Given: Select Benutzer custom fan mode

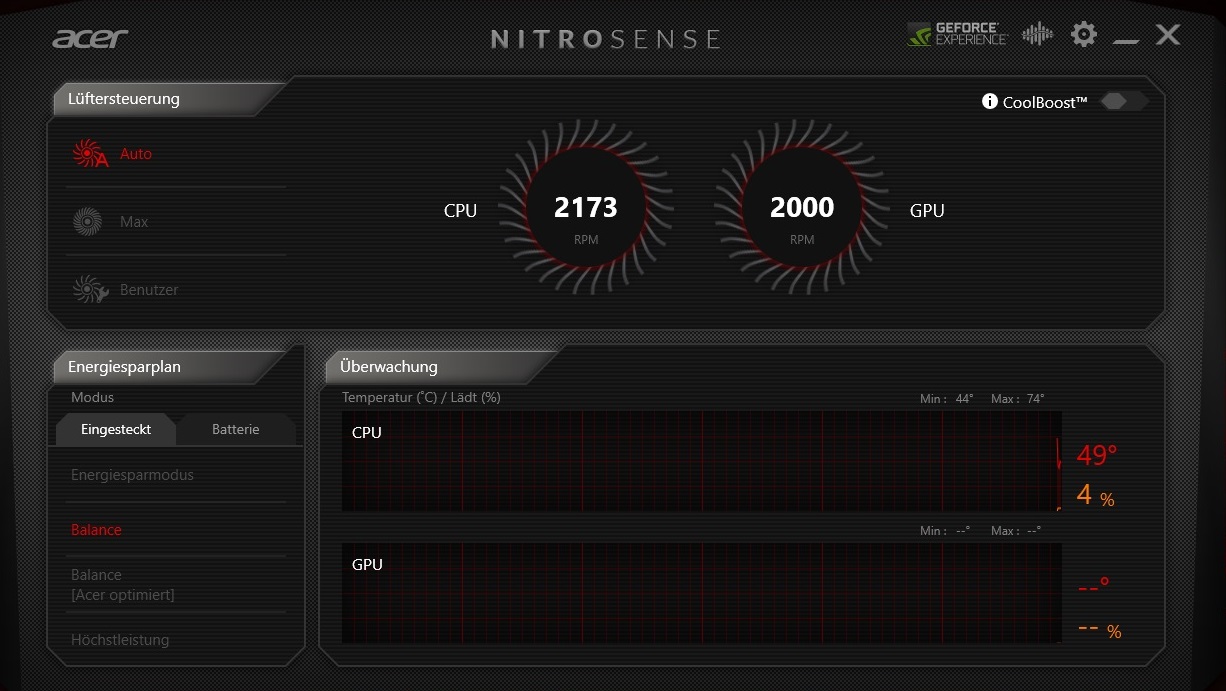Looking at the screenshot, I should tap(149, 290).
